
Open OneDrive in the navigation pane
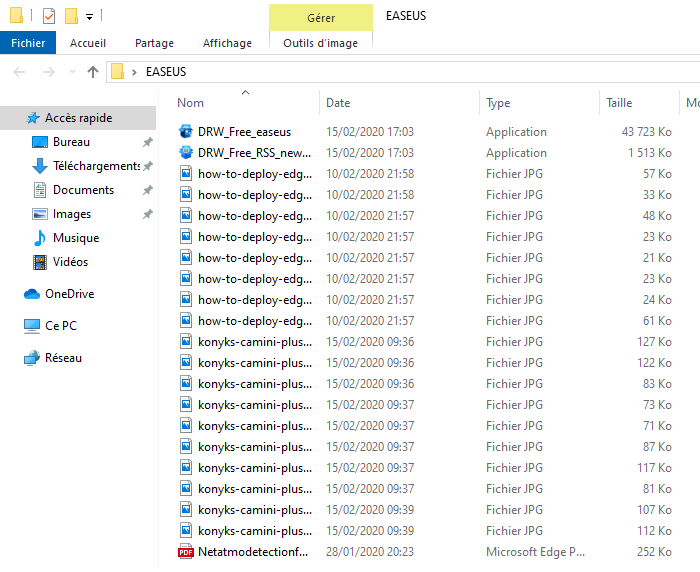pos(68,294)
